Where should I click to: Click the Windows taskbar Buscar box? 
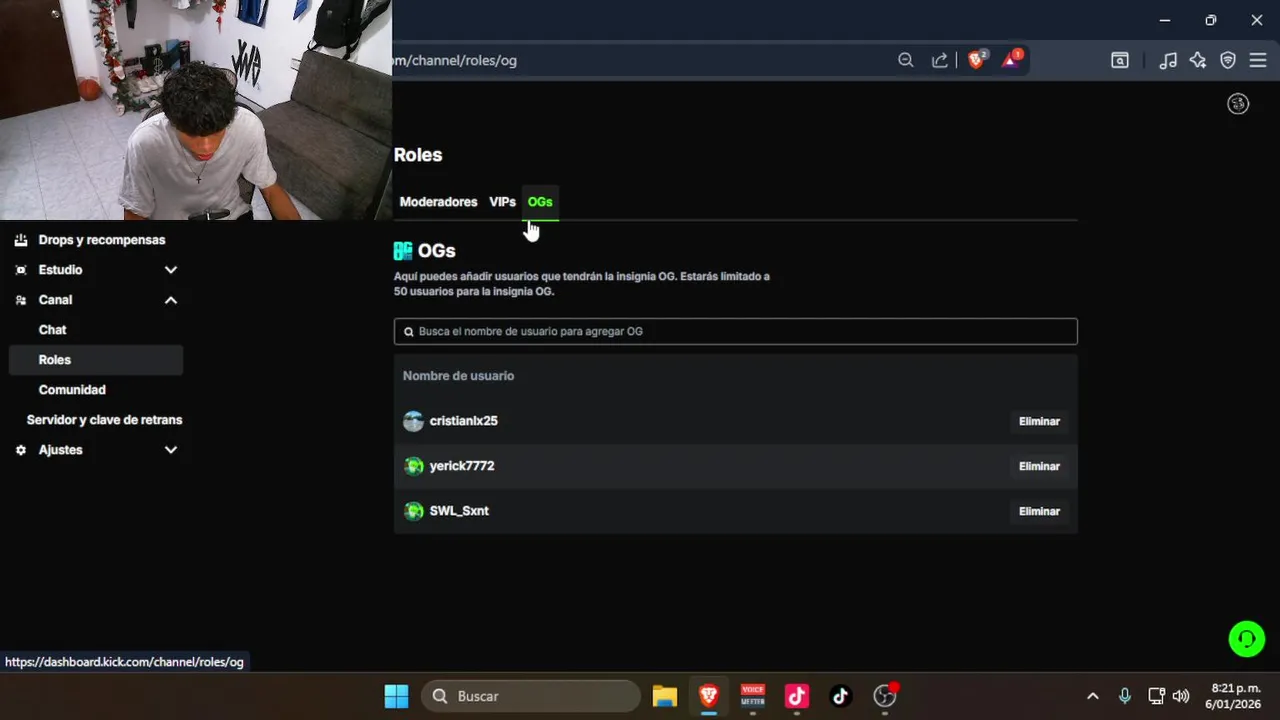pyautogui.click(x=530, y=696)
